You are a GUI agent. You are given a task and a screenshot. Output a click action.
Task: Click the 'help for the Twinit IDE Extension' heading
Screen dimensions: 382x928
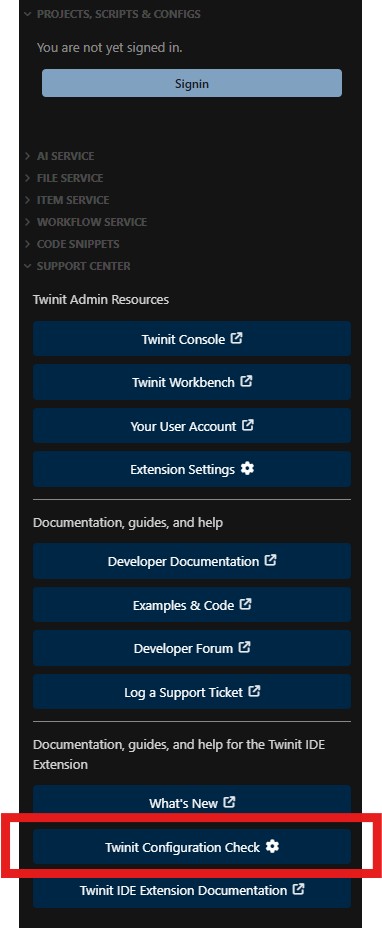179,754
